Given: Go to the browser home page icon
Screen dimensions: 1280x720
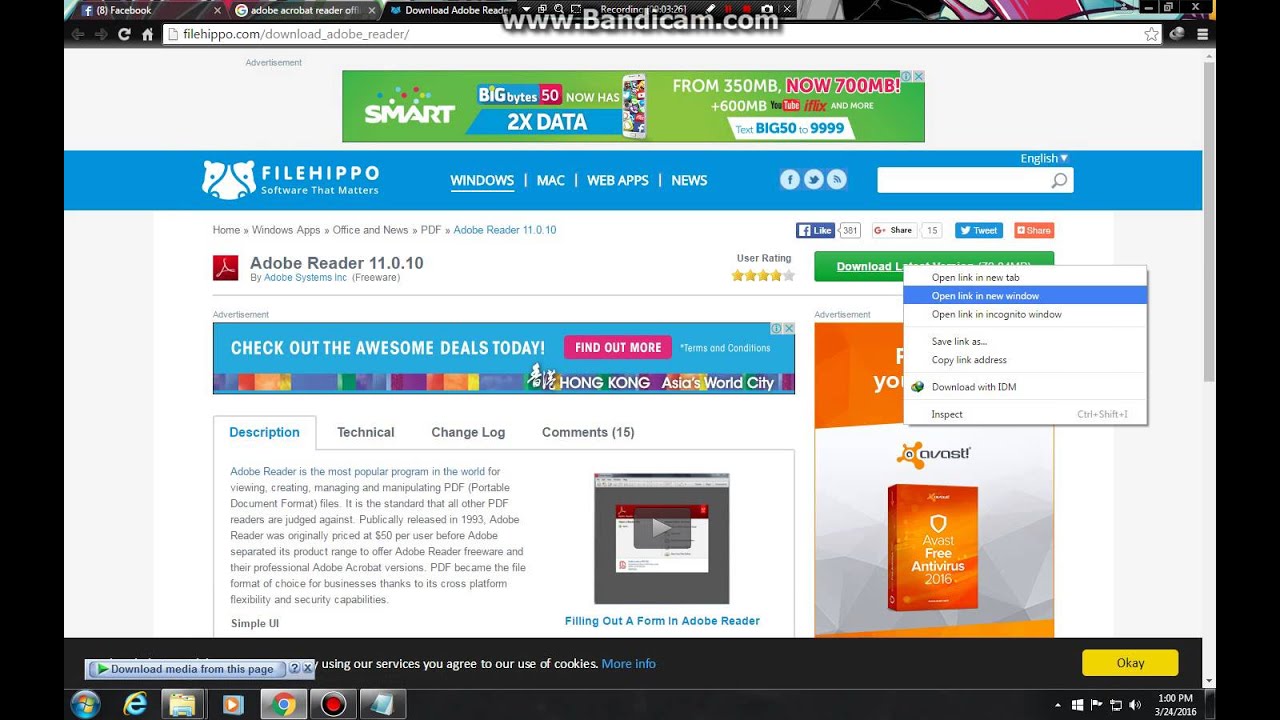Looking at the screenshot, I should pyautogui.click(x=147, y=34).
